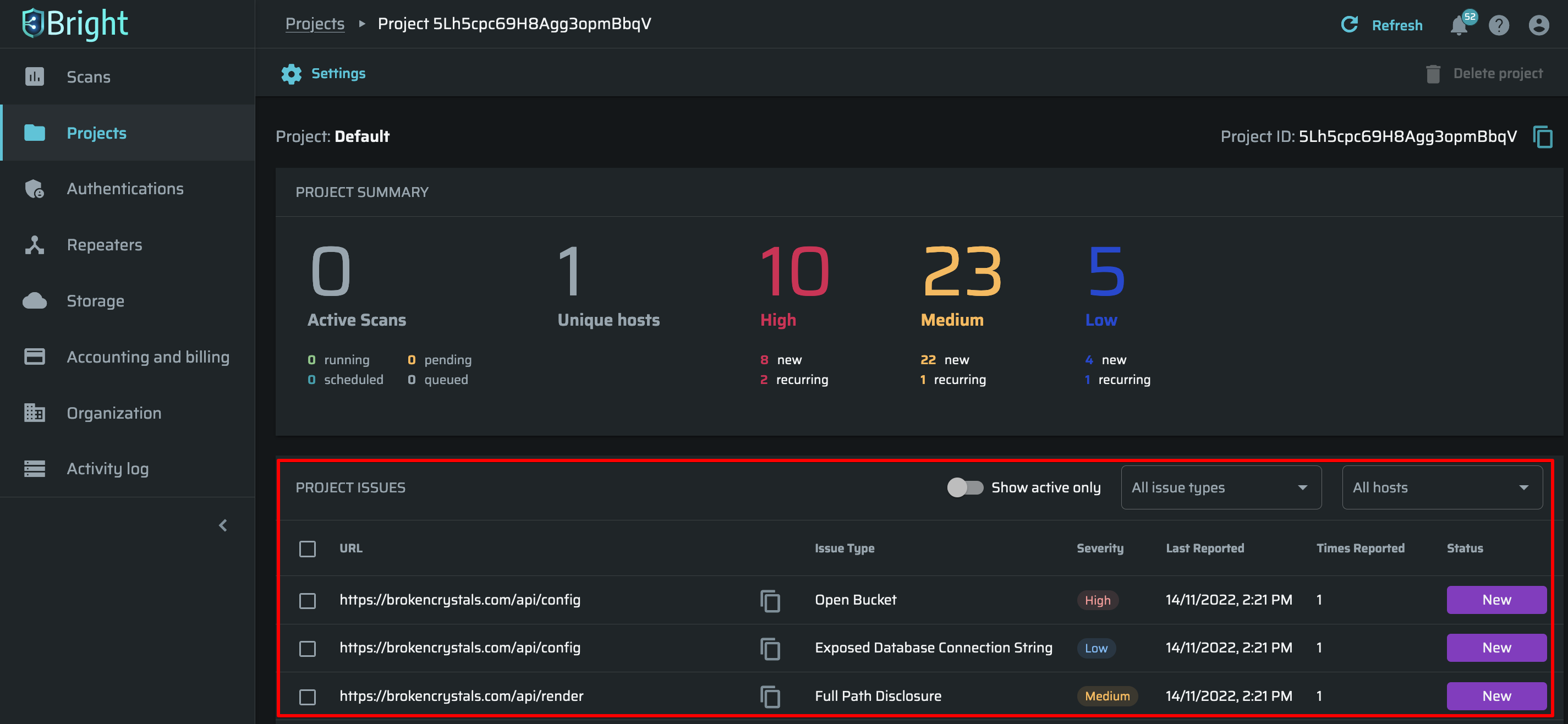Open the user account profile icon

pyautogui.click(x=1538, y=25)
